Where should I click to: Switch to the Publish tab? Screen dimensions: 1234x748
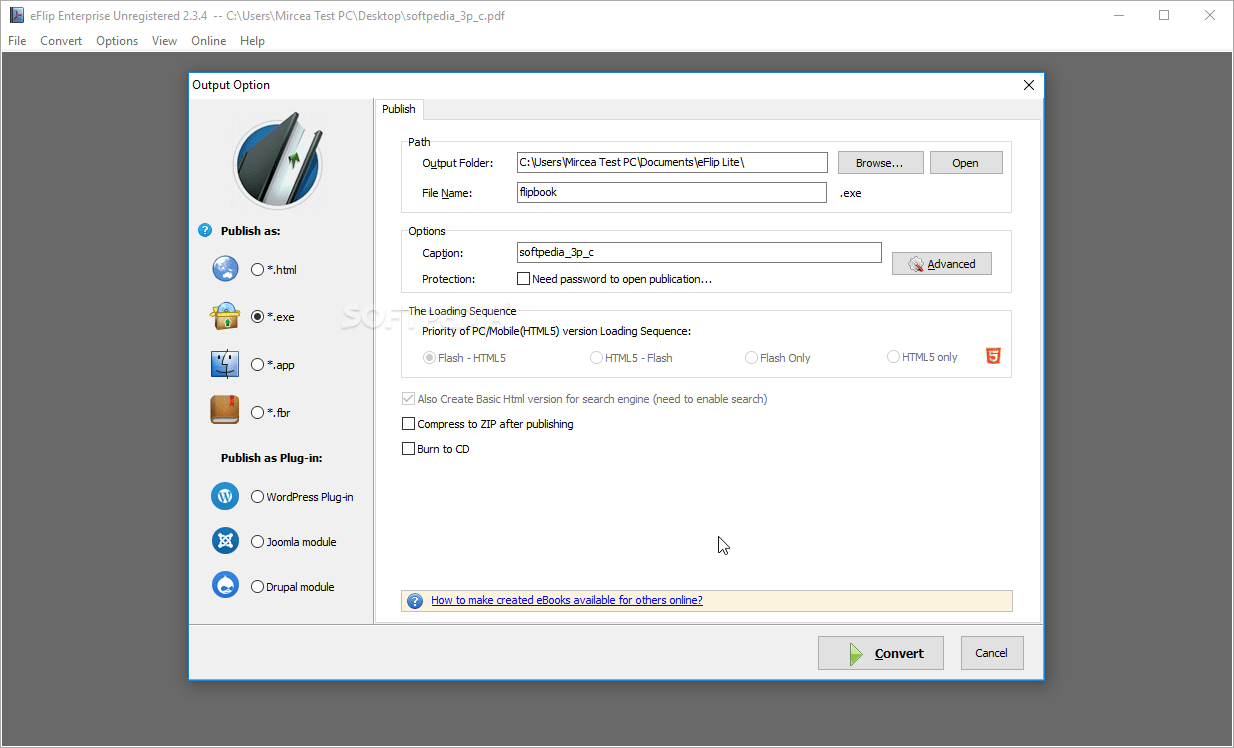tap(399, 109)
